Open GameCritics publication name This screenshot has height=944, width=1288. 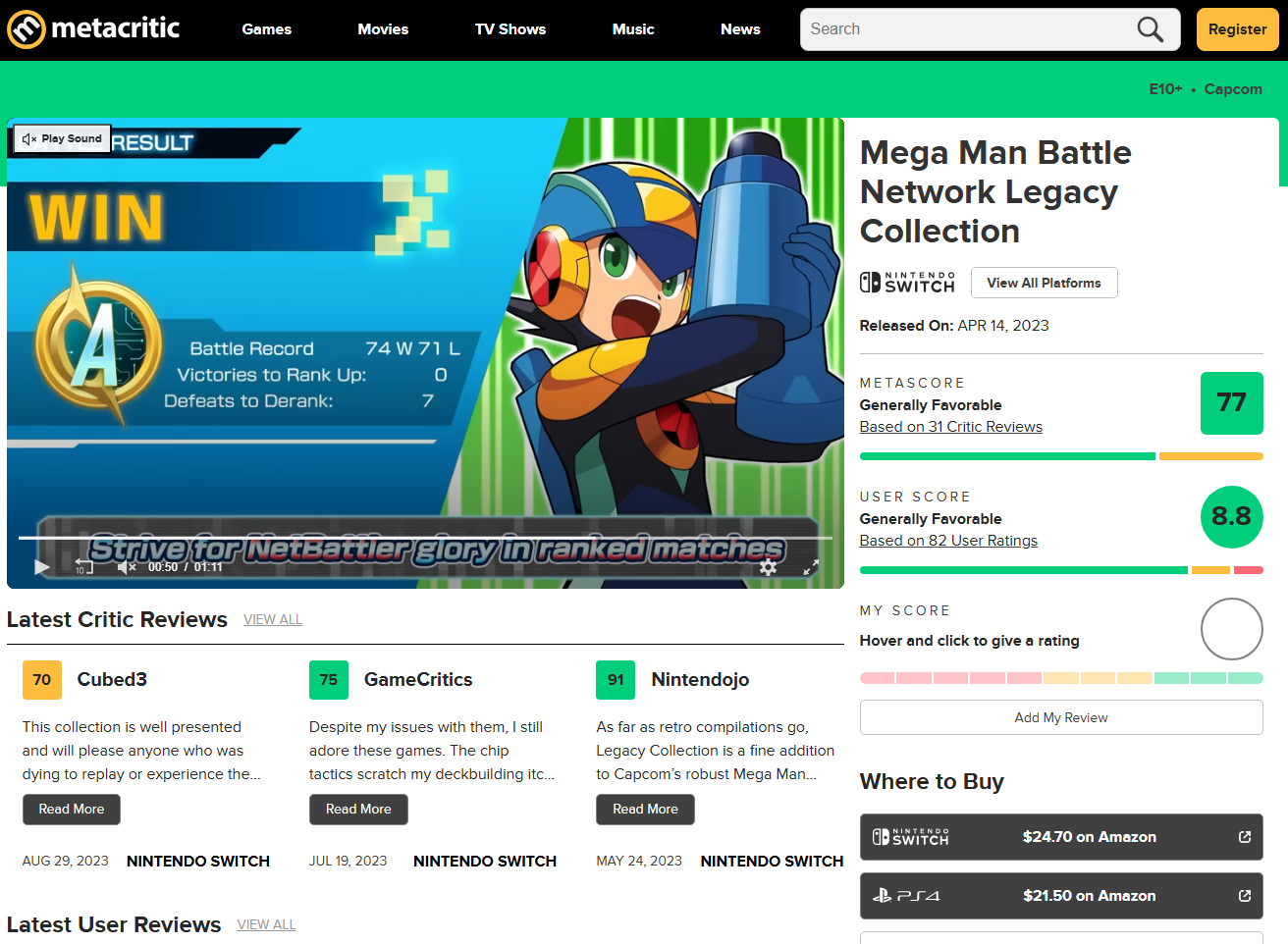click(x=418, y=680)
